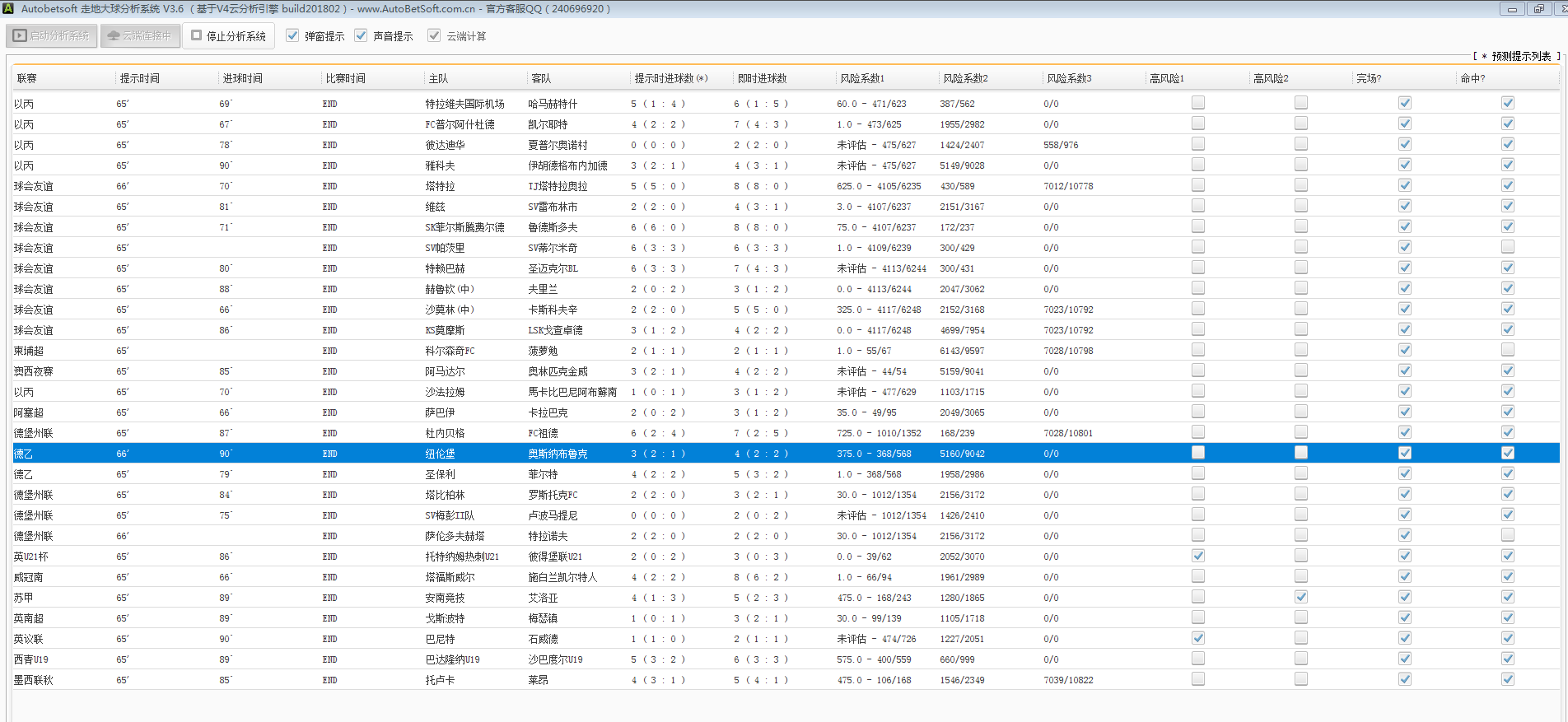Uncheck 高风险2 for the 安南竞技 row
This screenshot has width=1568, height=722.
(x=1300, y=597)
